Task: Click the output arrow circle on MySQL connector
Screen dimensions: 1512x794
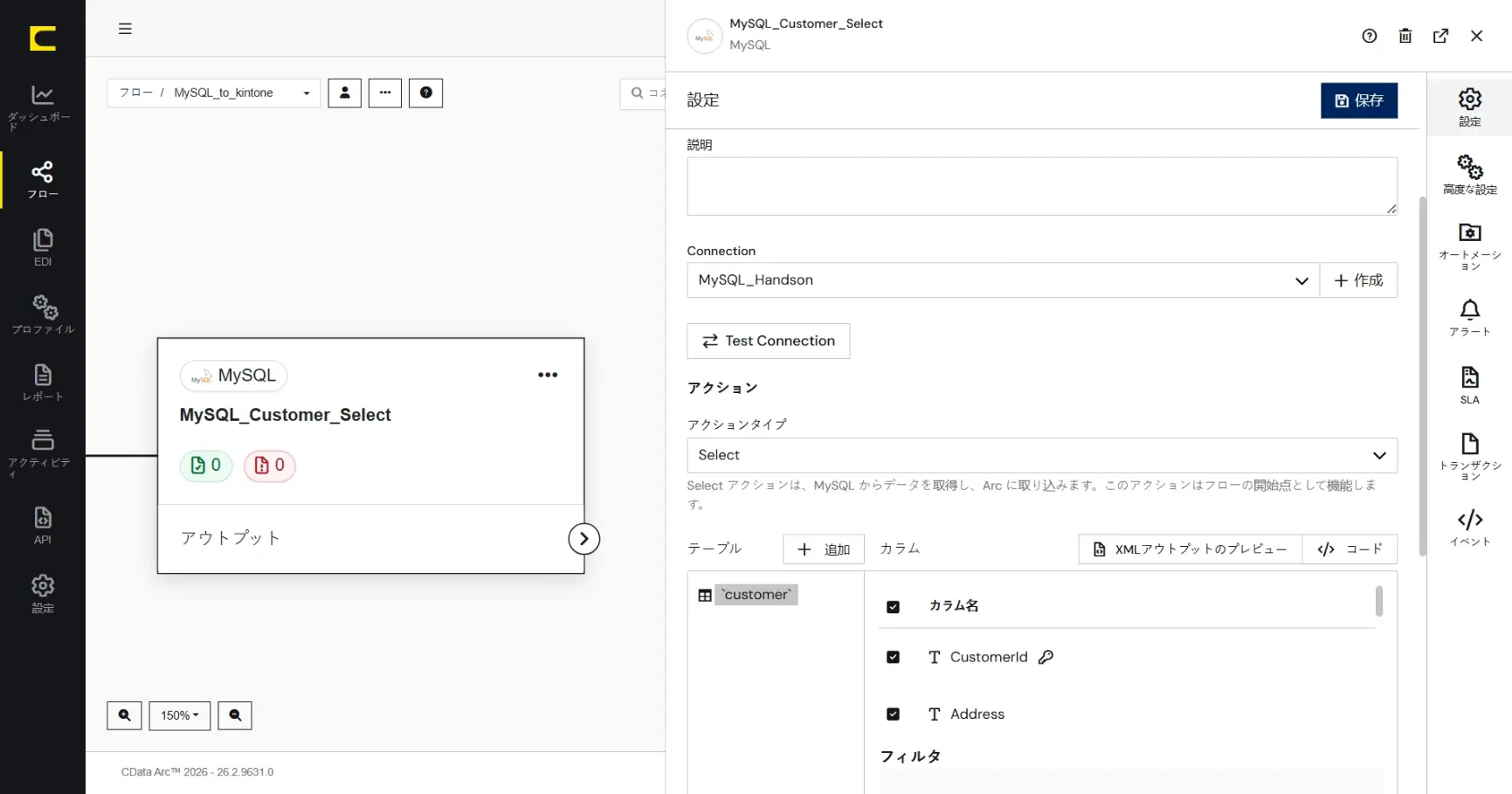Action: point(583,539)
